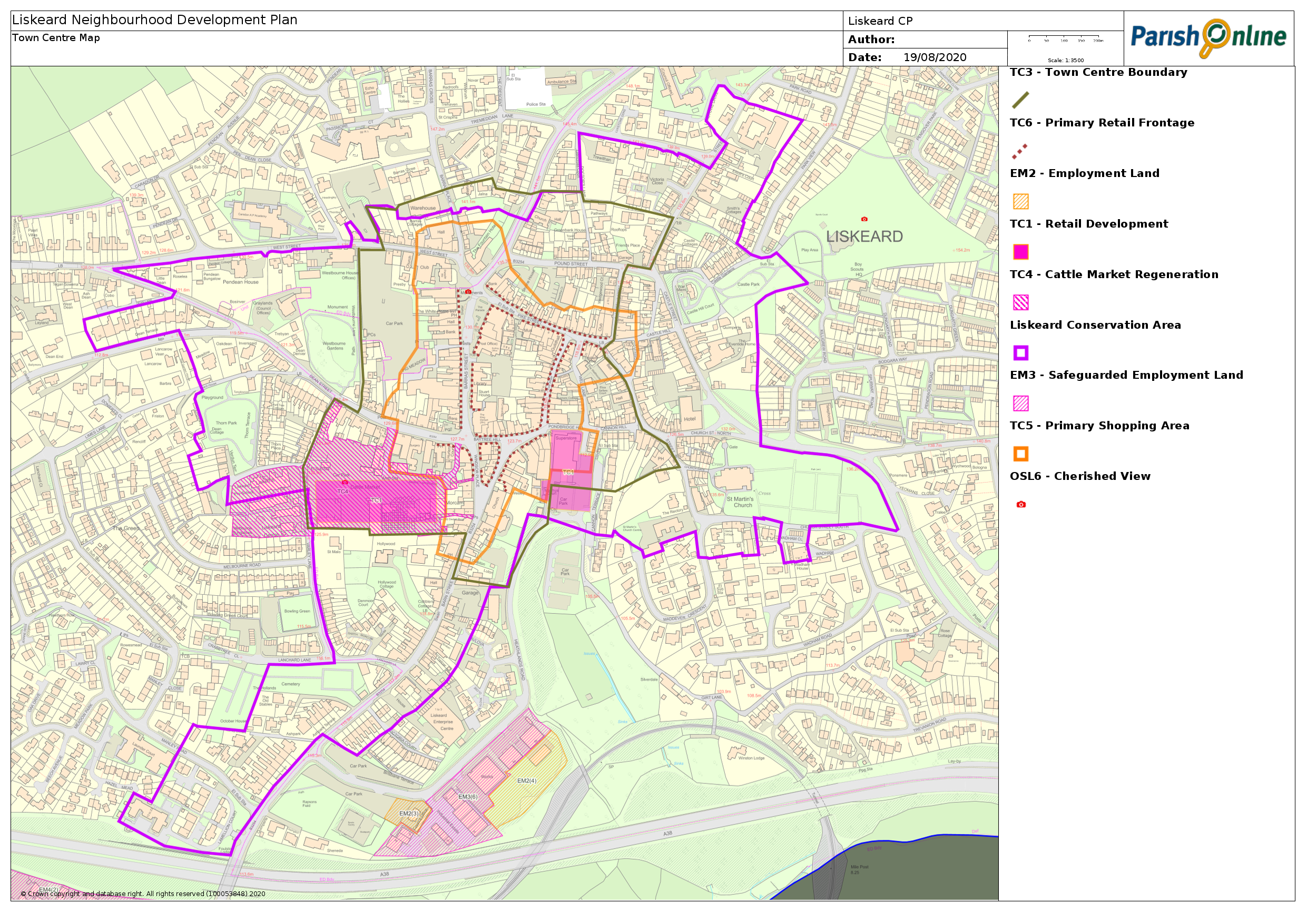1307x924 pixels.
Task: Click the Date field showing 19/08/2020
Action: coord(935,57)
